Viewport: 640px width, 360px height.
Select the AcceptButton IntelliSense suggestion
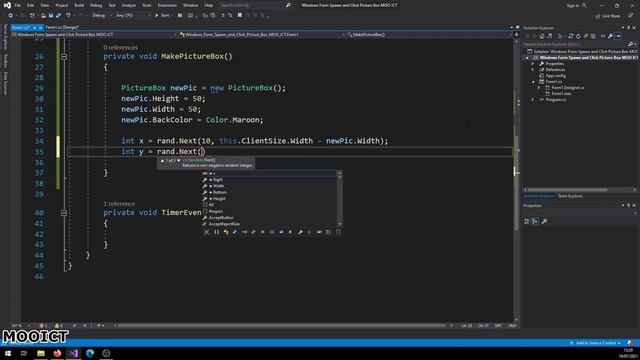click(221, 218)
